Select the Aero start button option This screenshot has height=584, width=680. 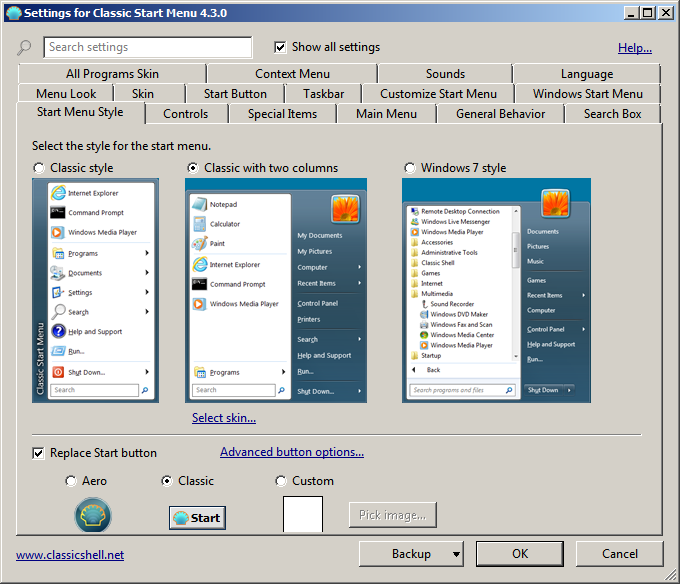pyautogui.click(x=71, y=481)
